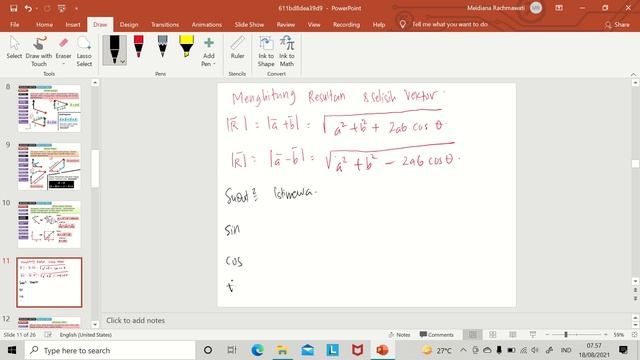The image size is (640, 360).
Task: Switch to Slide Sorter view
Action: click(493, 335)
